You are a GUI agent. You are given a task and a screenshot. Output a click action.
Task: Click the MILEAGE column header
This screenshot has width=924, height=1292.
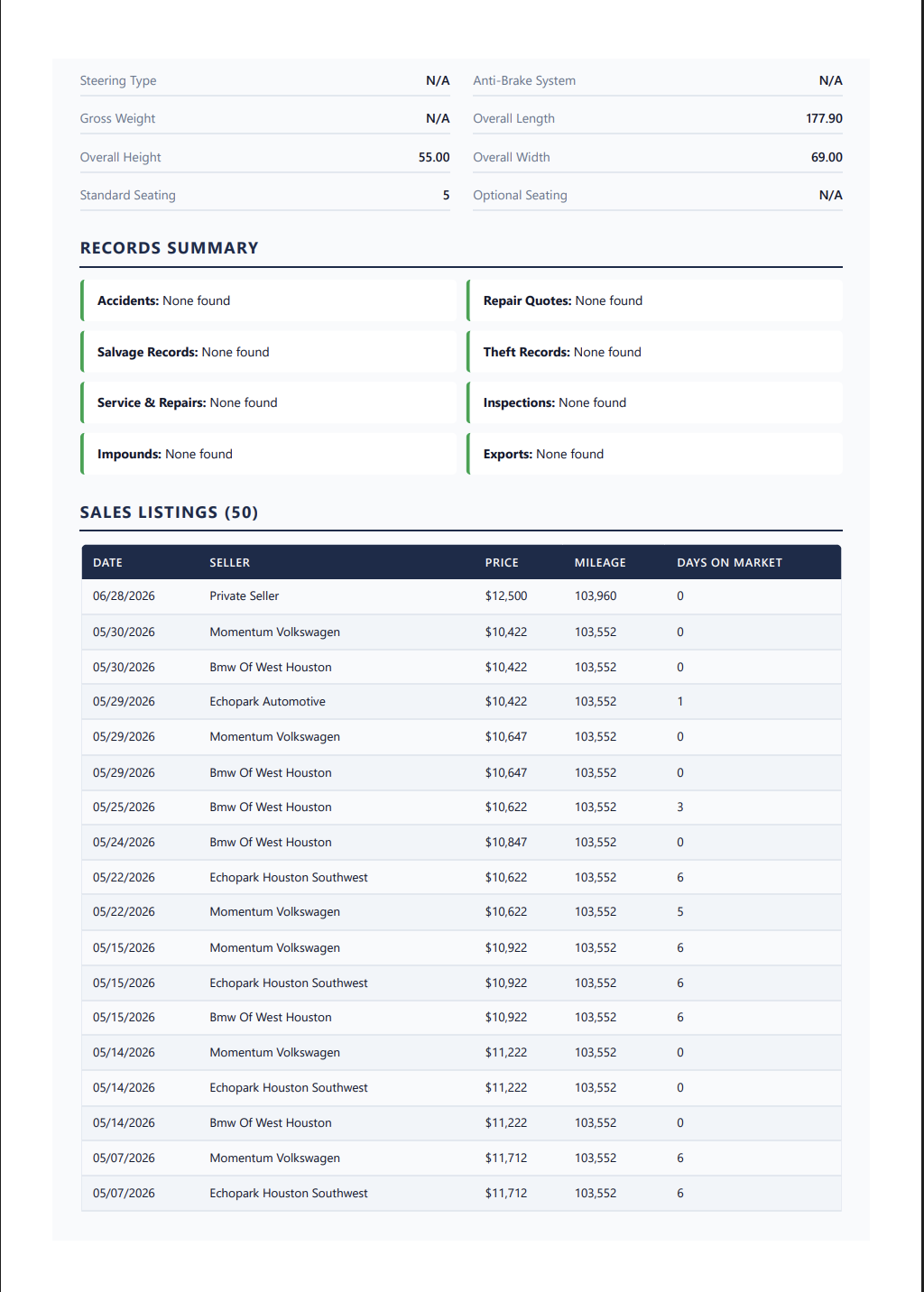(600, 562)
